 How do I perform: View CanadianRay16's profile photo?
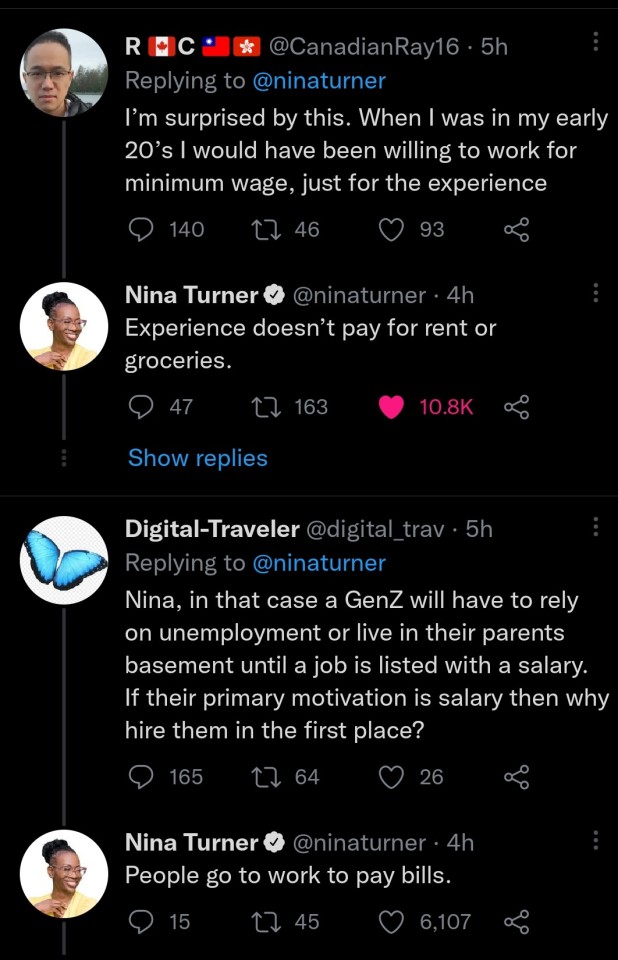(x=64, y=72)
